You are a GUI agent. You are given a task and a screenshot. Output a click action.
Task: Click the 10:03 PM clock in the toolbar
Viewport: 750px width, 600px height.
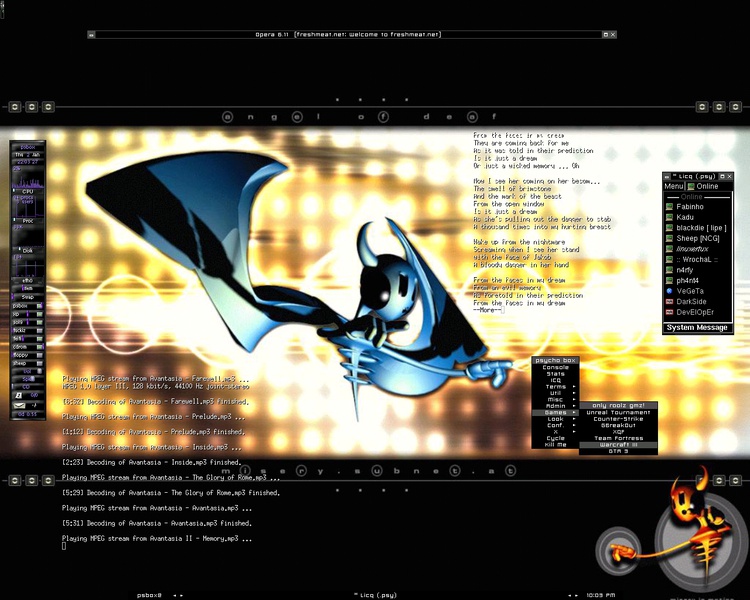click(600, 595)
